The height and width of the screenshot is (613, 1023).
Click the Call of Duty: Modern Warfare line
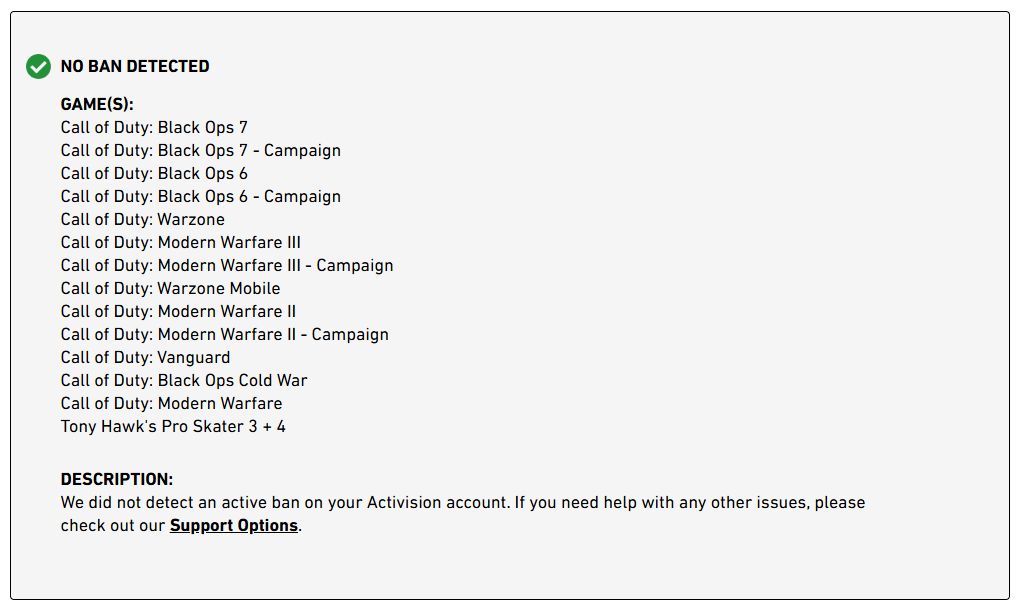171,404
